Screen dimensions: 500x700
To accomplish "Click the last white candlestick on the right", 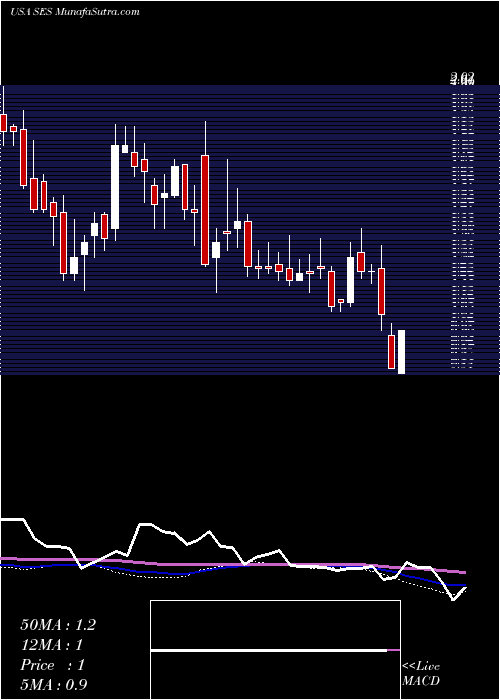I will [401, 352].
